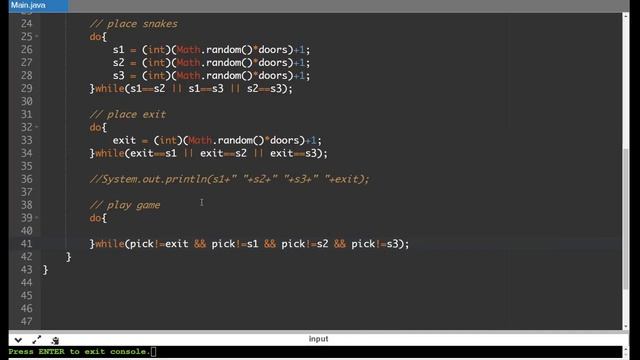The height and width of the screenshot is (360, 640).
Task: Click the s3 assignment on line 28
Action: click(x=211, y=76)
